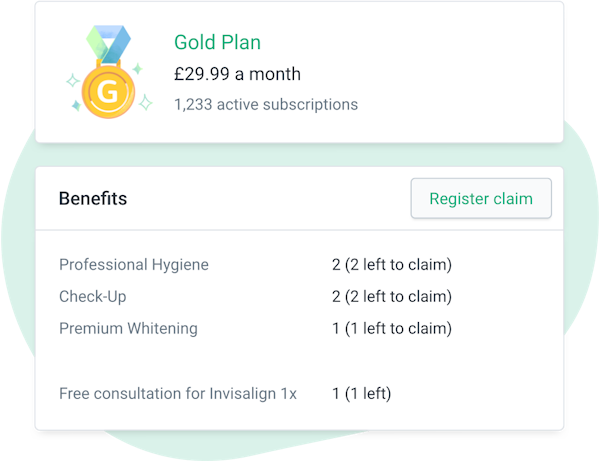
Task: Select the Check-Up benefit label
Action: (93, 297)
